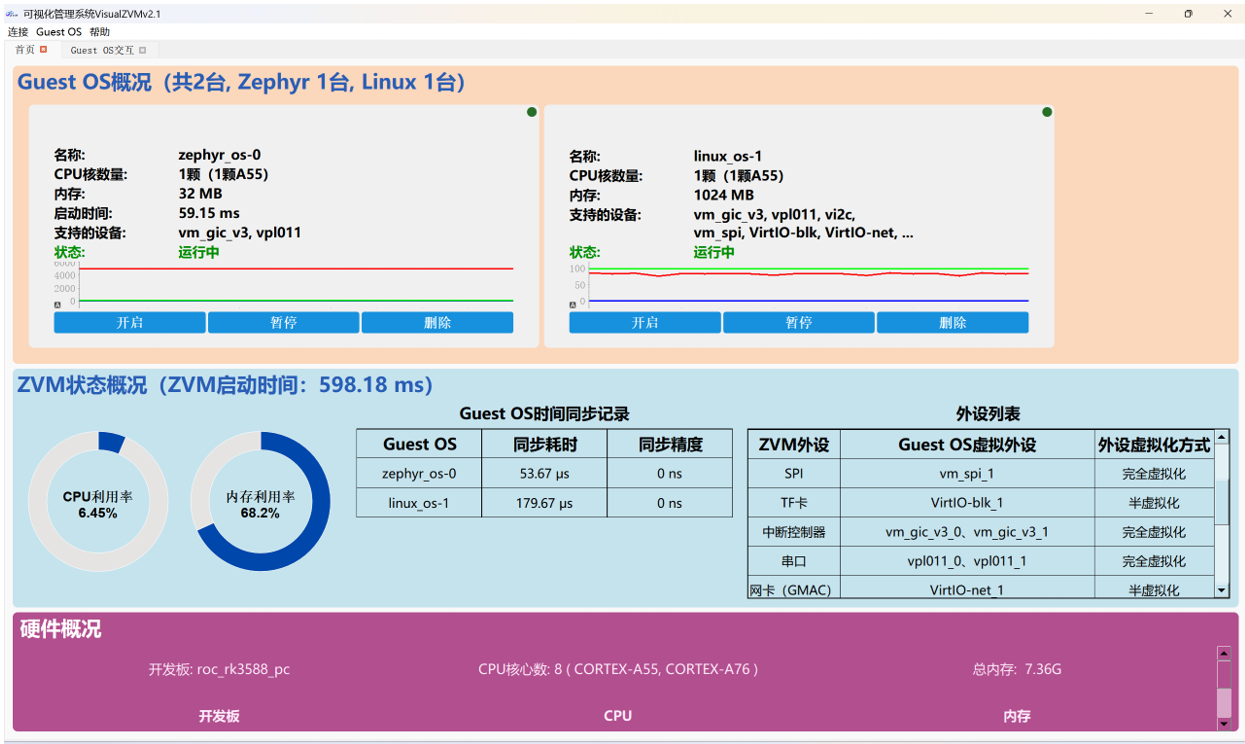Image resolution: width=1245 pixels, height=744 pixels.
Task: Open the Guest OS menu
Action: coord(59,32)
